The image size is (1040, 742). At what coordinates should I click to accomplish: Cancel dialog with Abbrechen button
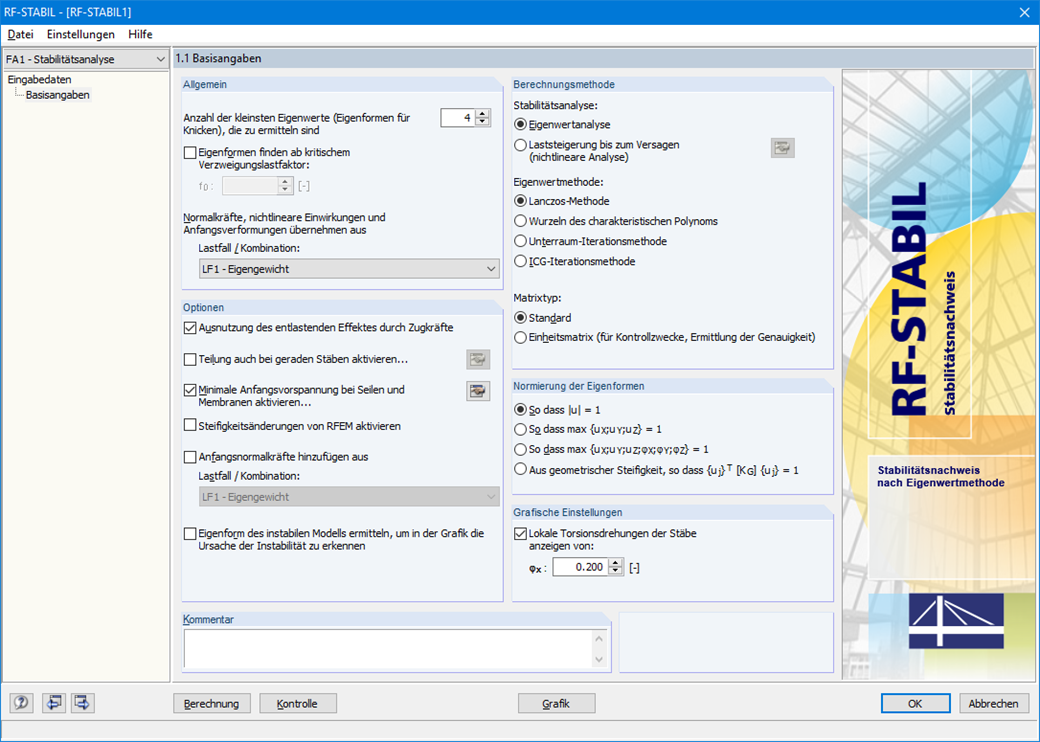(994, 704)
